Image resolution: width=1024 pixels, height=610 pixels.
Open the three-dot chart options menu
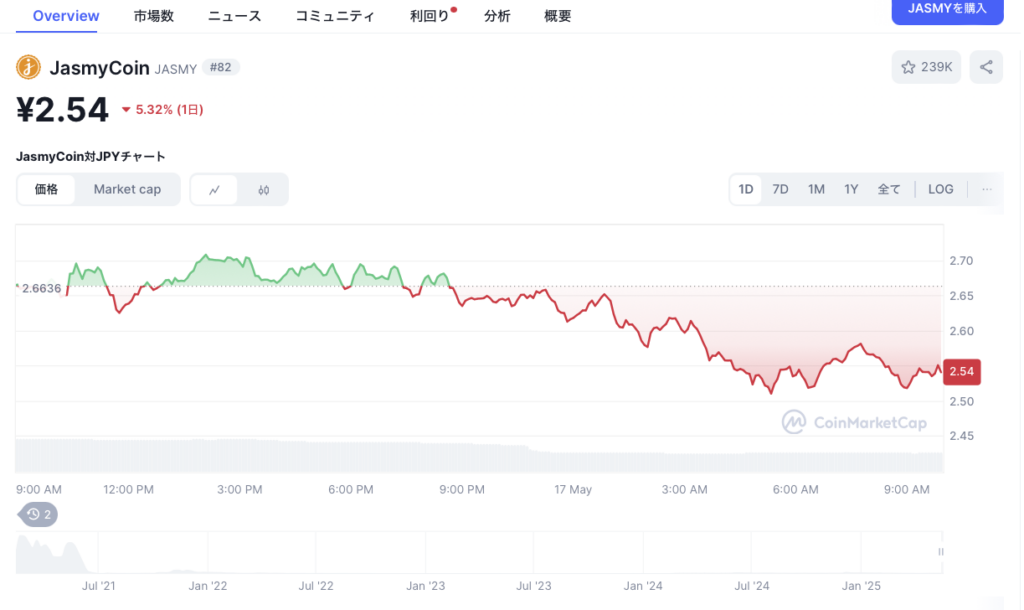click(x=987, y=189)
